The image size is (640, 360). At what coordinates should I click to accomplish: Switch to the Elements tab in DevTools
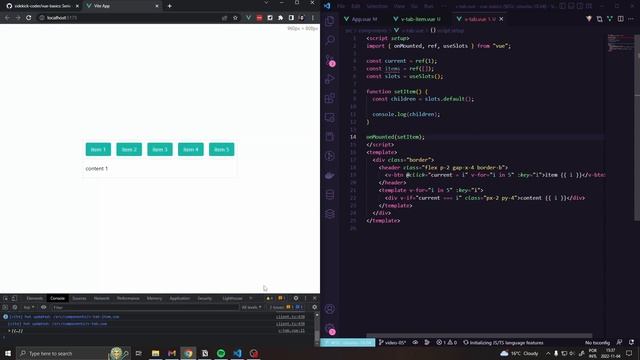[x=34, y=298]
